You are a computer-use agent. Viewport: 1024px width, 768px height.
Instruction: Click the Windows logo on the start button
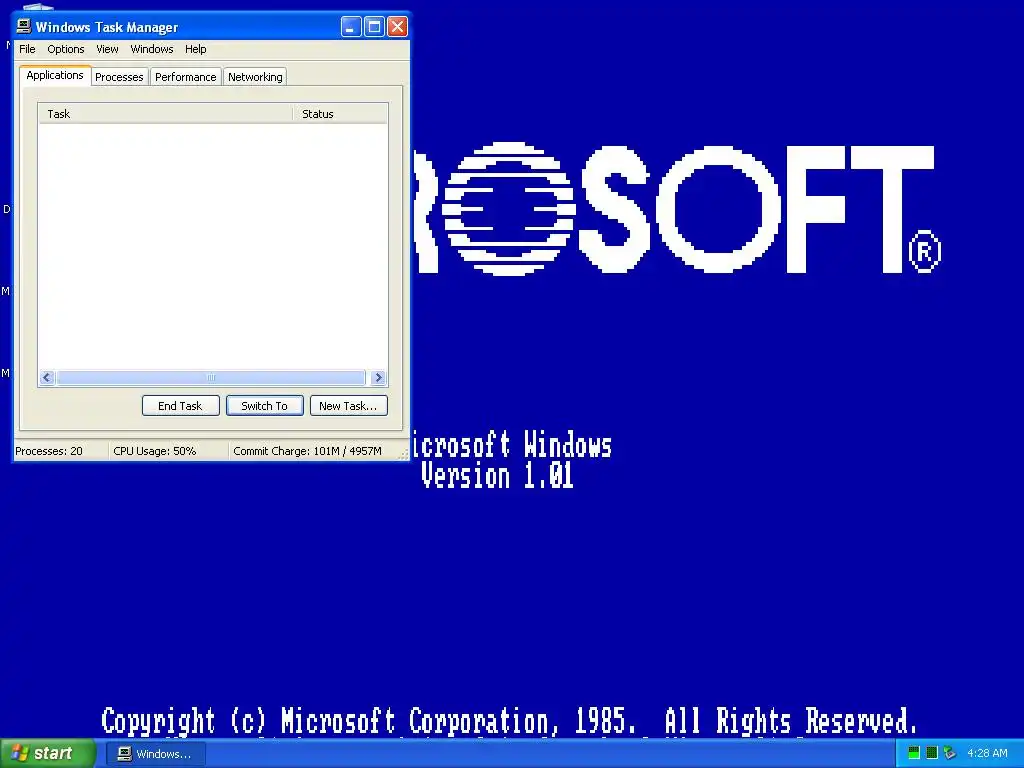coord(19,753)
